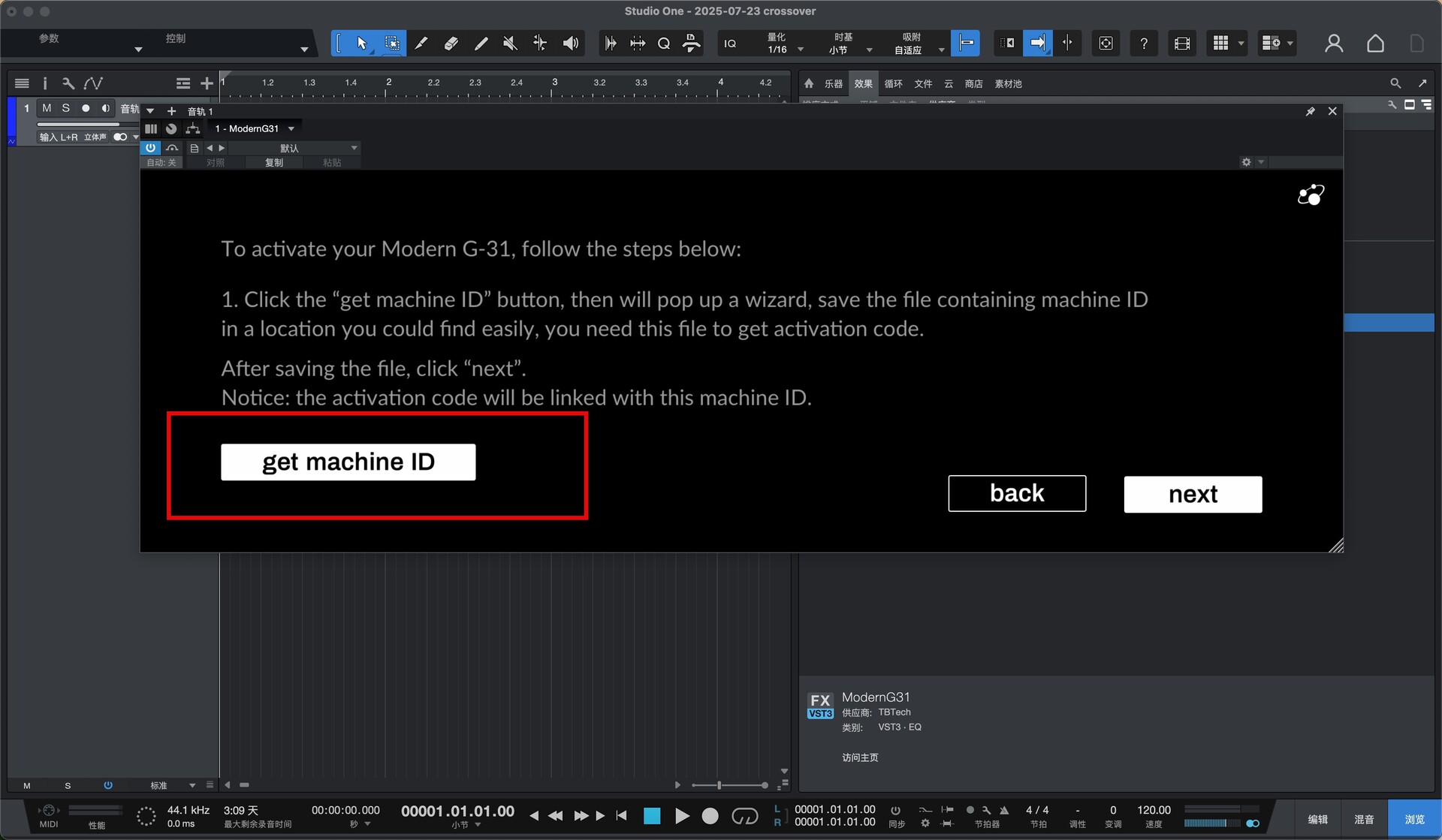Select the Bend tool

(x=540, y=44)
